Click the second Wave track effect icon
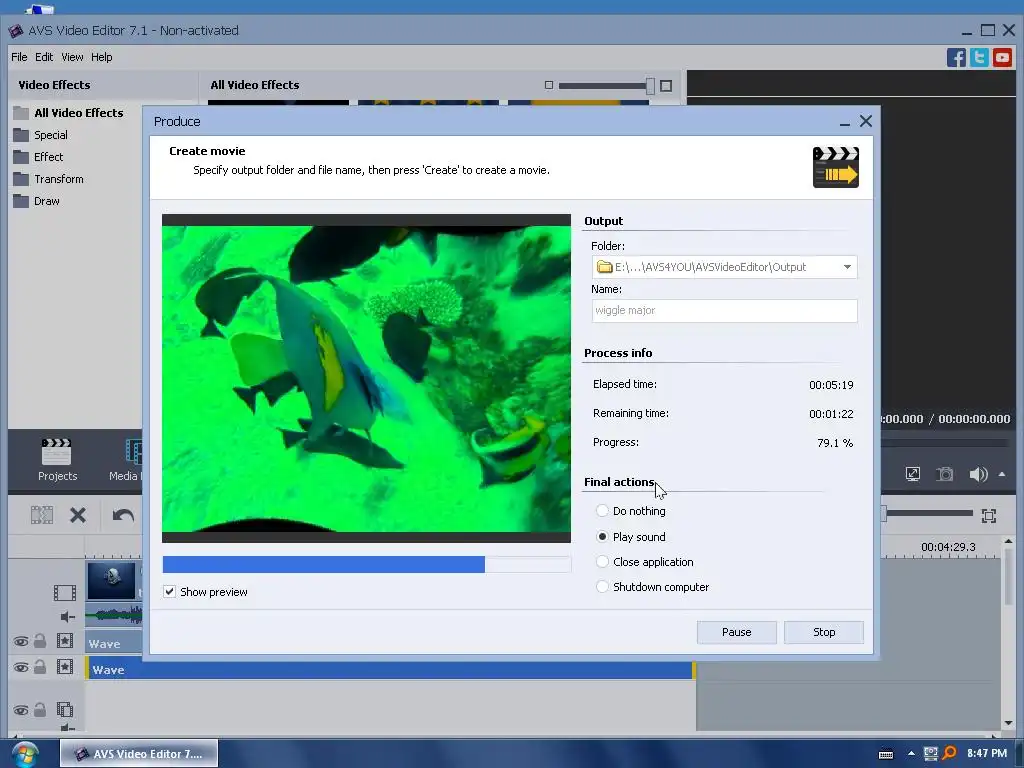 coord(65,667)
